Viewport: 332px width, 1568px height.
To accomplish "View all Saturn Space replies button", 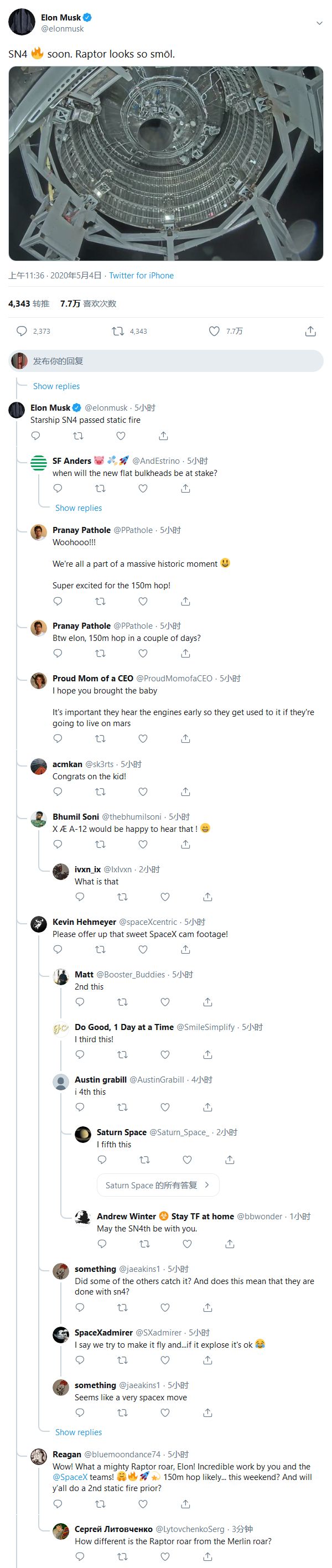I will tap(158, 1185).
